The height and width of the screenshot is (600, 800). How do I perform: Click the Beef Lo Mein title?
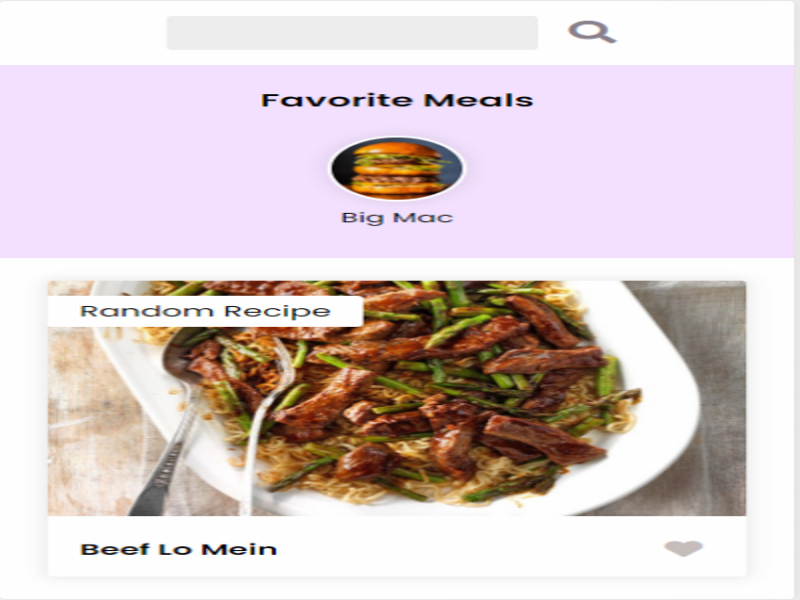click(x=179, y=549)
